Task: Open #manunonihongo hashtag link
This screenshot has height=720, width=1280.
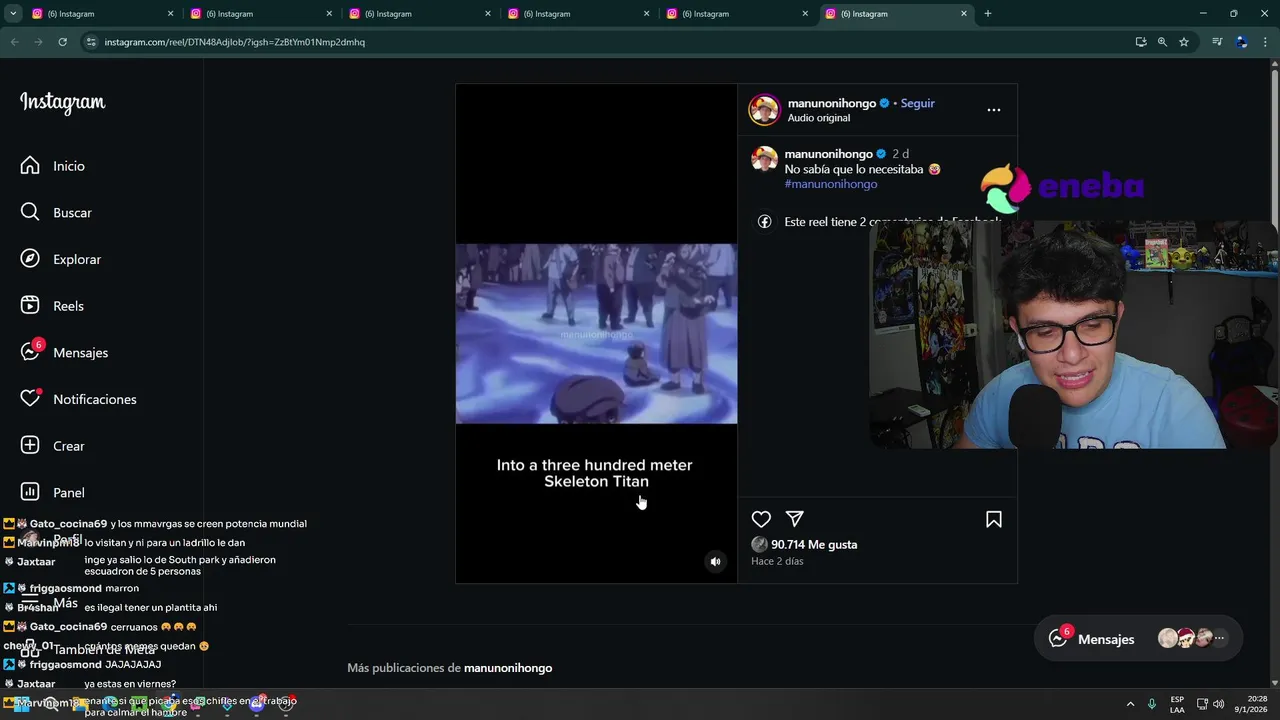Action: point(831,184)
